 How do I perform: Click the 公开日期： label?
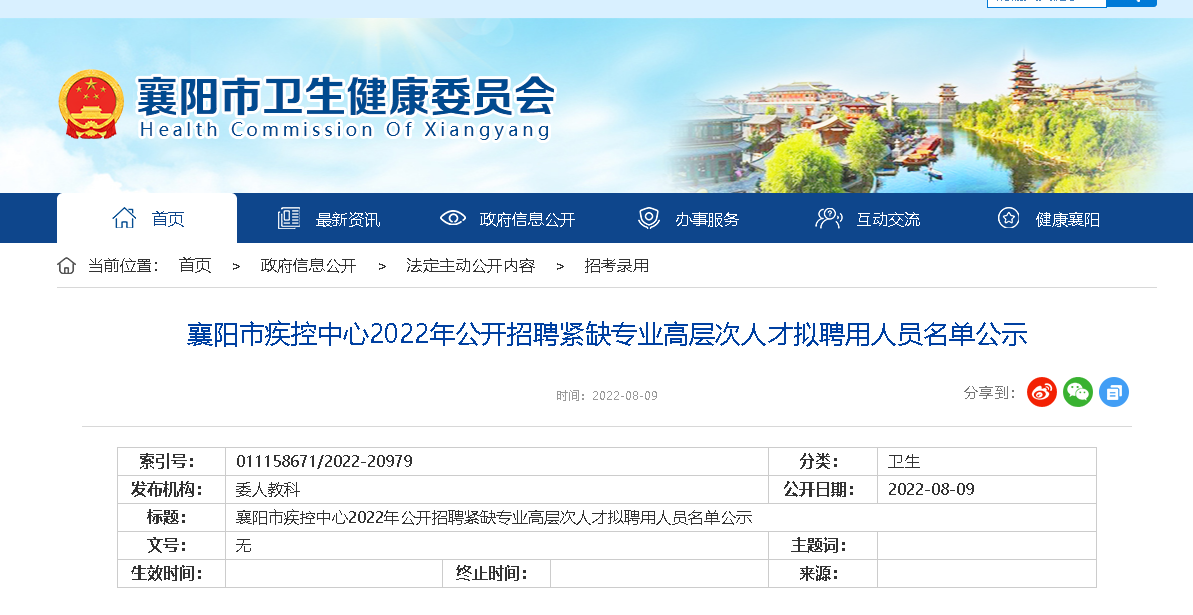[x=819, y=489]
